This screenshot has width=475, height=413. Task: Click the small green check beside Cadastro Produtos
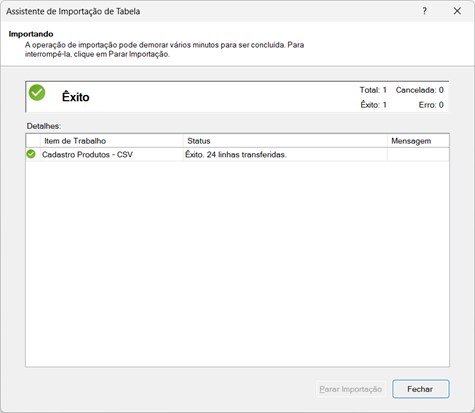(31, 154)
